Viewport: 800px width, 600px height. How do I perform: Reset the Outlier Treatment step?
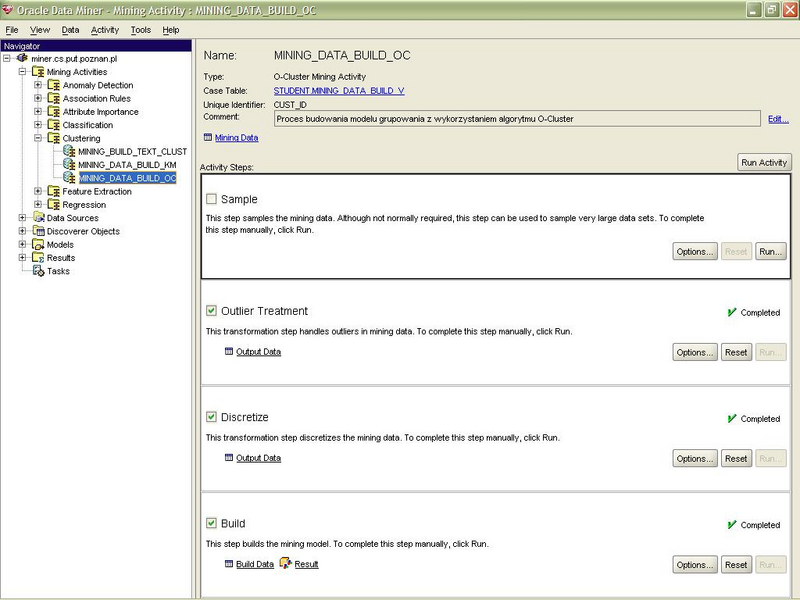[x=736, y=352]
